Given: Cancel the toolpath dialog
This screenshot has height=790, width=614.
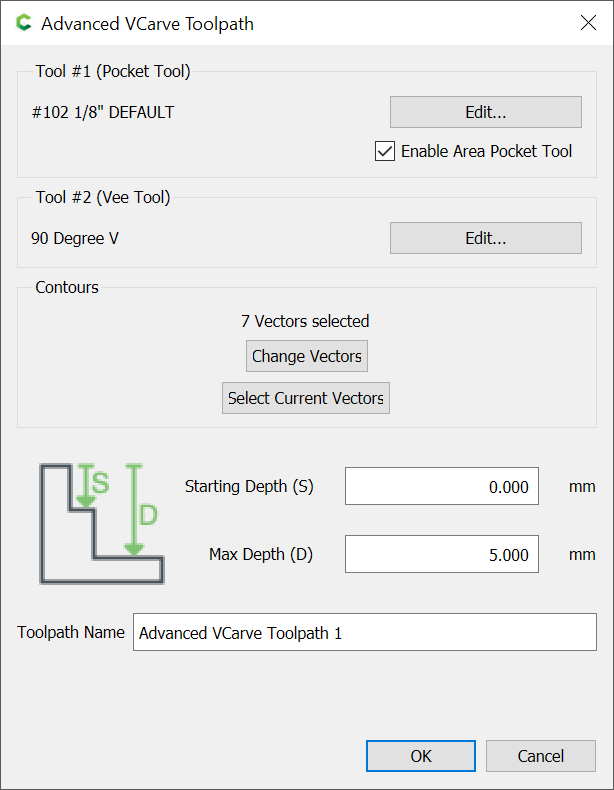Looking at the screenshot, I should click(540, 756).
